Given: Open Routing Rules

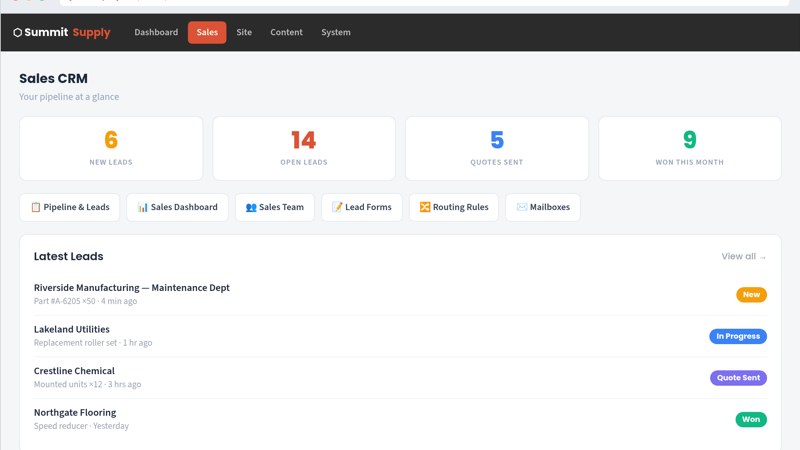Looking at the screenshot, I should point(454,207).
